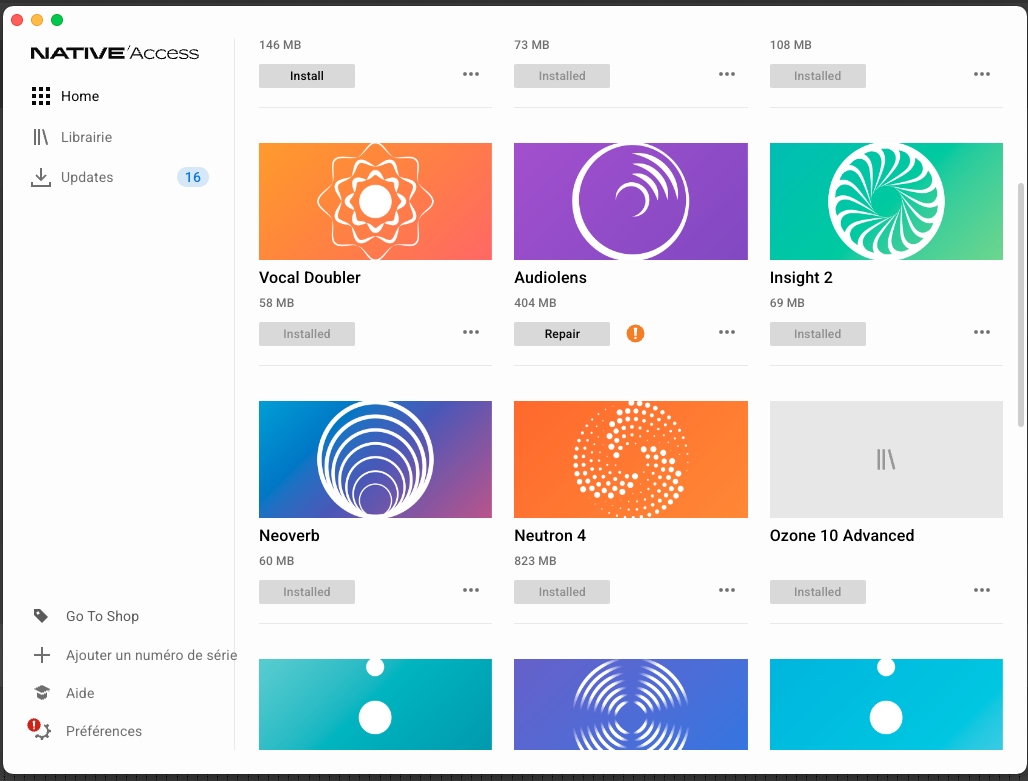Switch to the Librairie section

87,137
